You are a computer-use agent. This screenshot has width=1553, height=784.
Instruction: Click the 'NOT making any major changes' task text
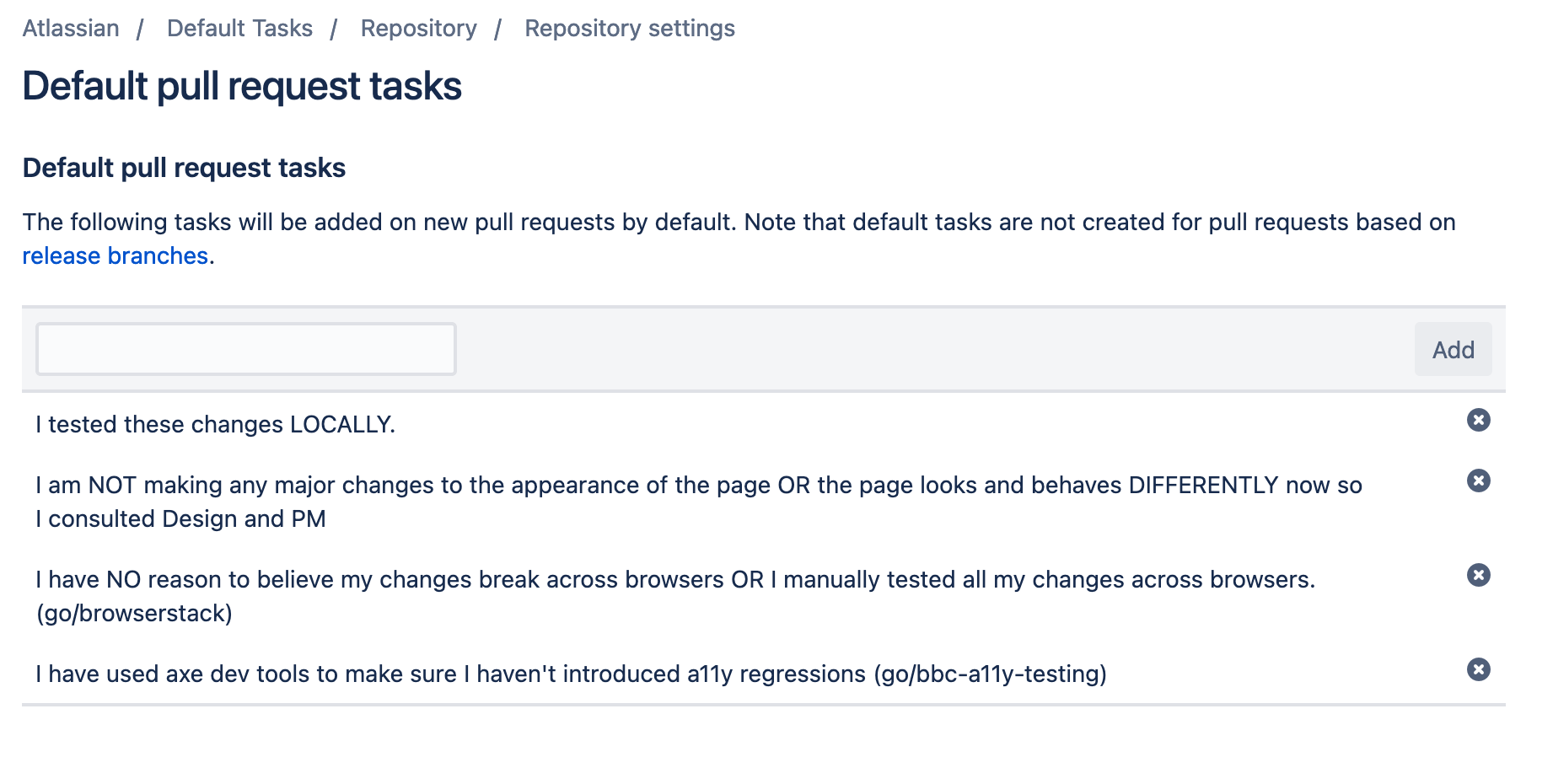(x=698, y=486)
